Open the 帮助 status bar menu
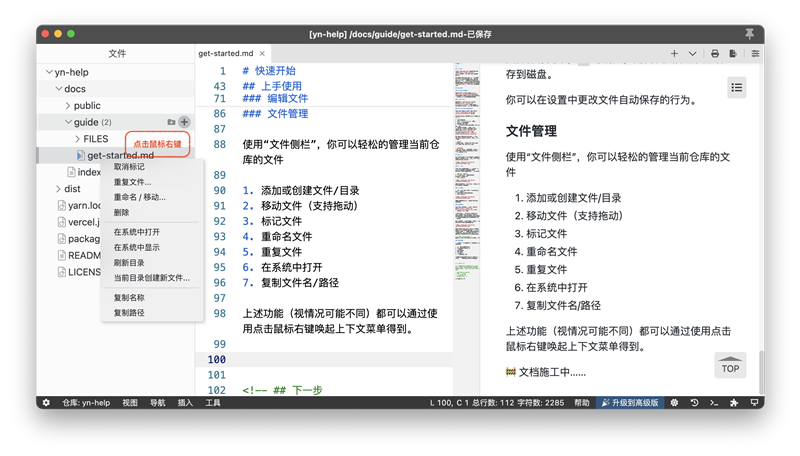Image resolution: width=800 pixels, height=456 pixels. pos(582,402)
